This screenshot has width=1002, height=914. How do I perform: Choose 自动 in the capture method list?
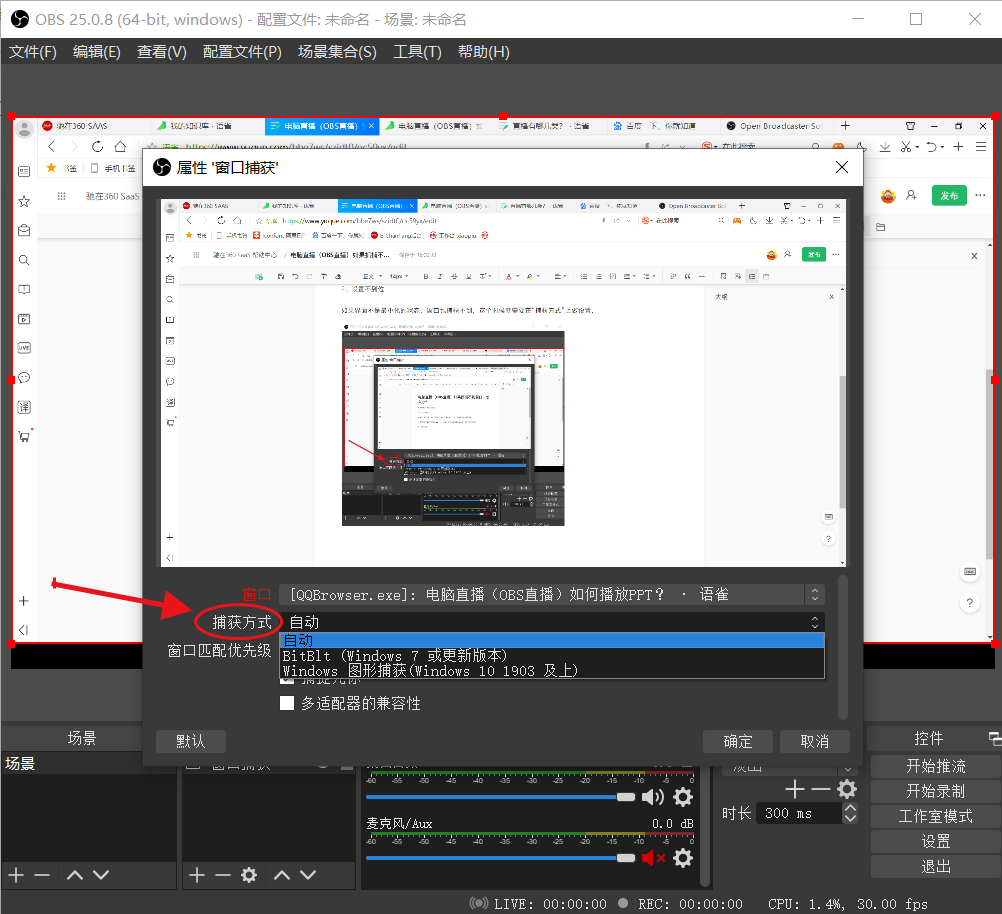tap(552, 640)
